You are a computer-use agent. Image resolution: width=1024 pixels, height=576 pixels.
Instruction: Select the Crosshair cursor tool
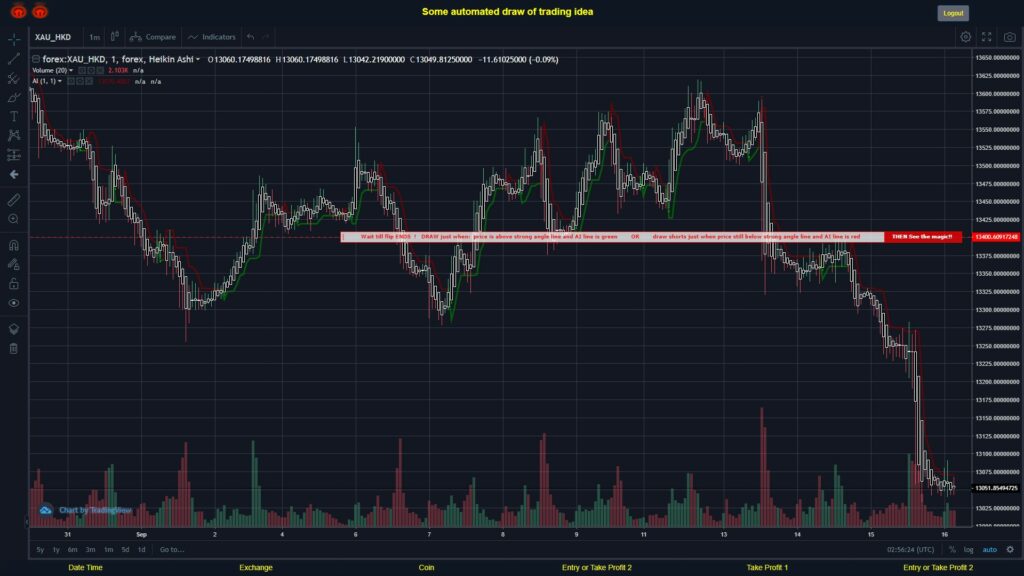[x=12, y=41]
